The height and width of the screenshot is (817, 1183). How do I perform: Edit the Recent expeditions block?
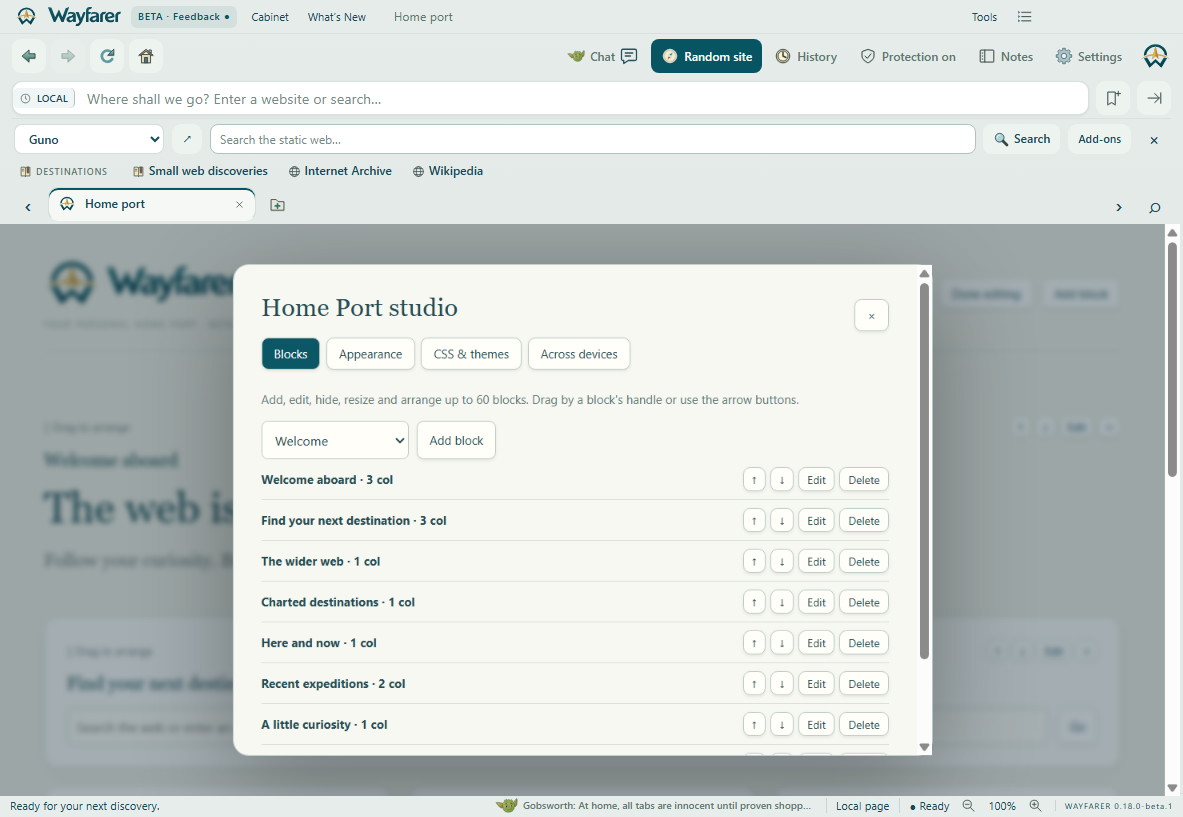[816, 683]
